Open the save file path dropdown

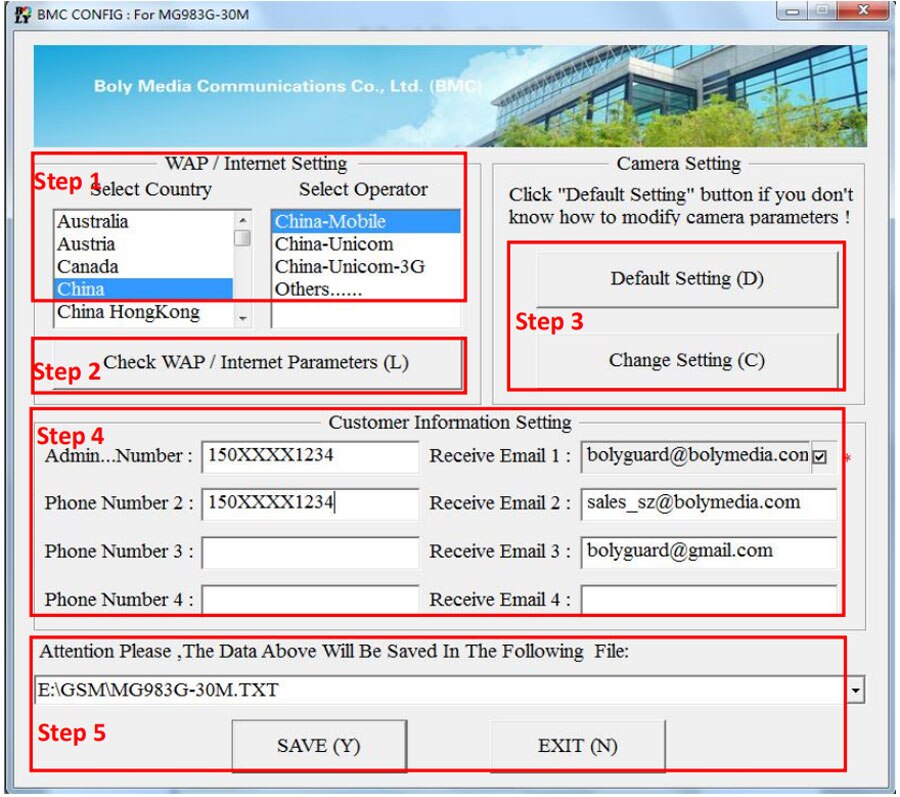(856, 690)
